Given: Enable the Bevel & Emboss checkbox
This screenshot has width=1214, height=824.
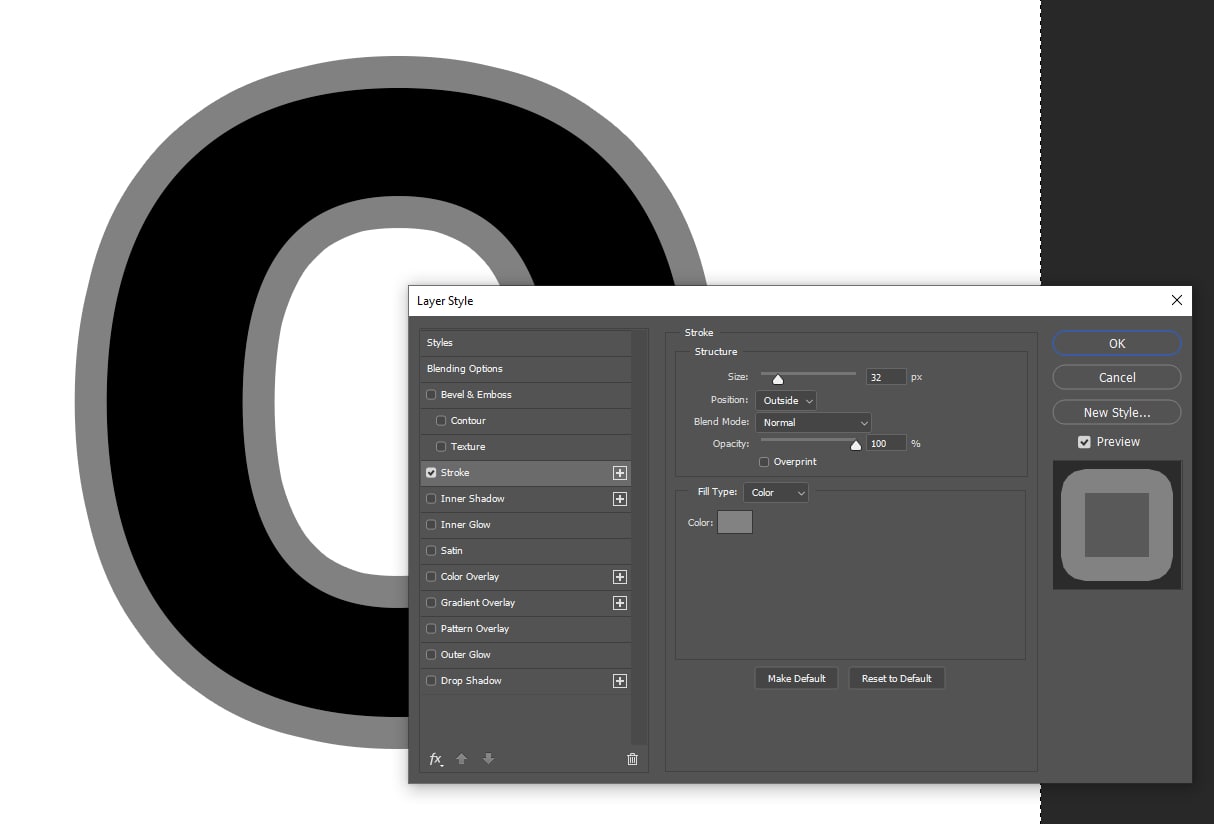Looking at the screenshot, I should pyautogui.click(x=431, y=395).
